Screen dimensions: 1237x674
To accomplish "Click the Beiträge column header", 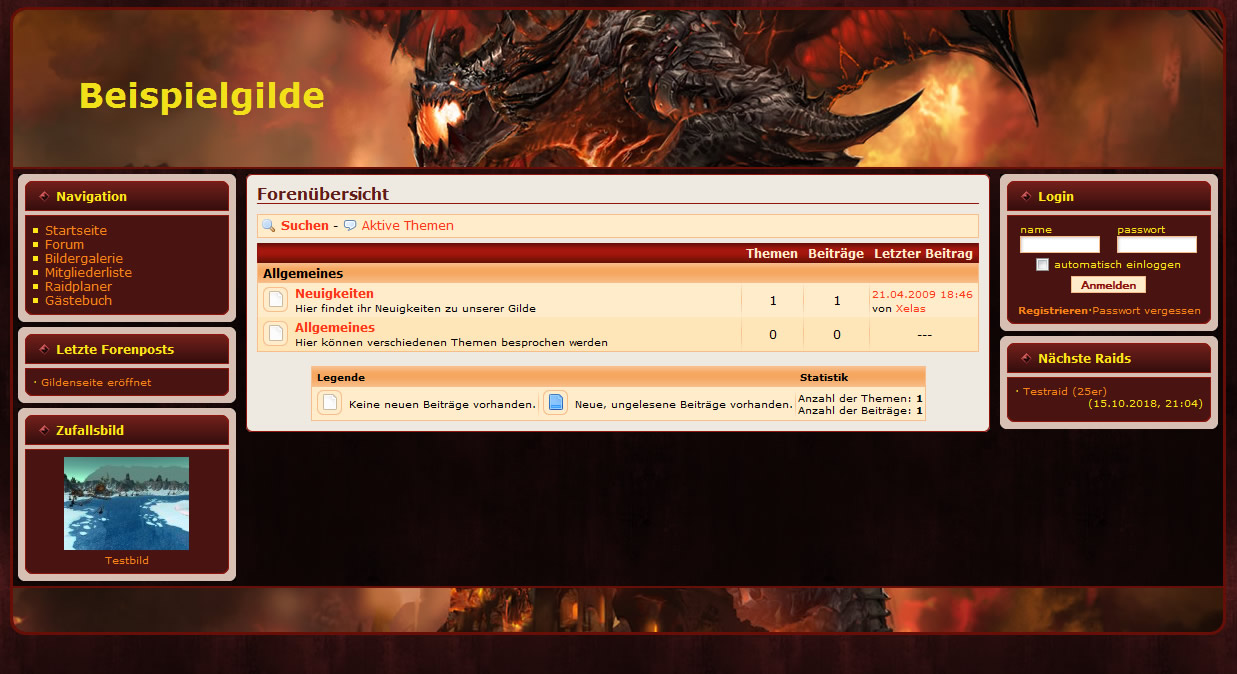I will coord(836,254).
